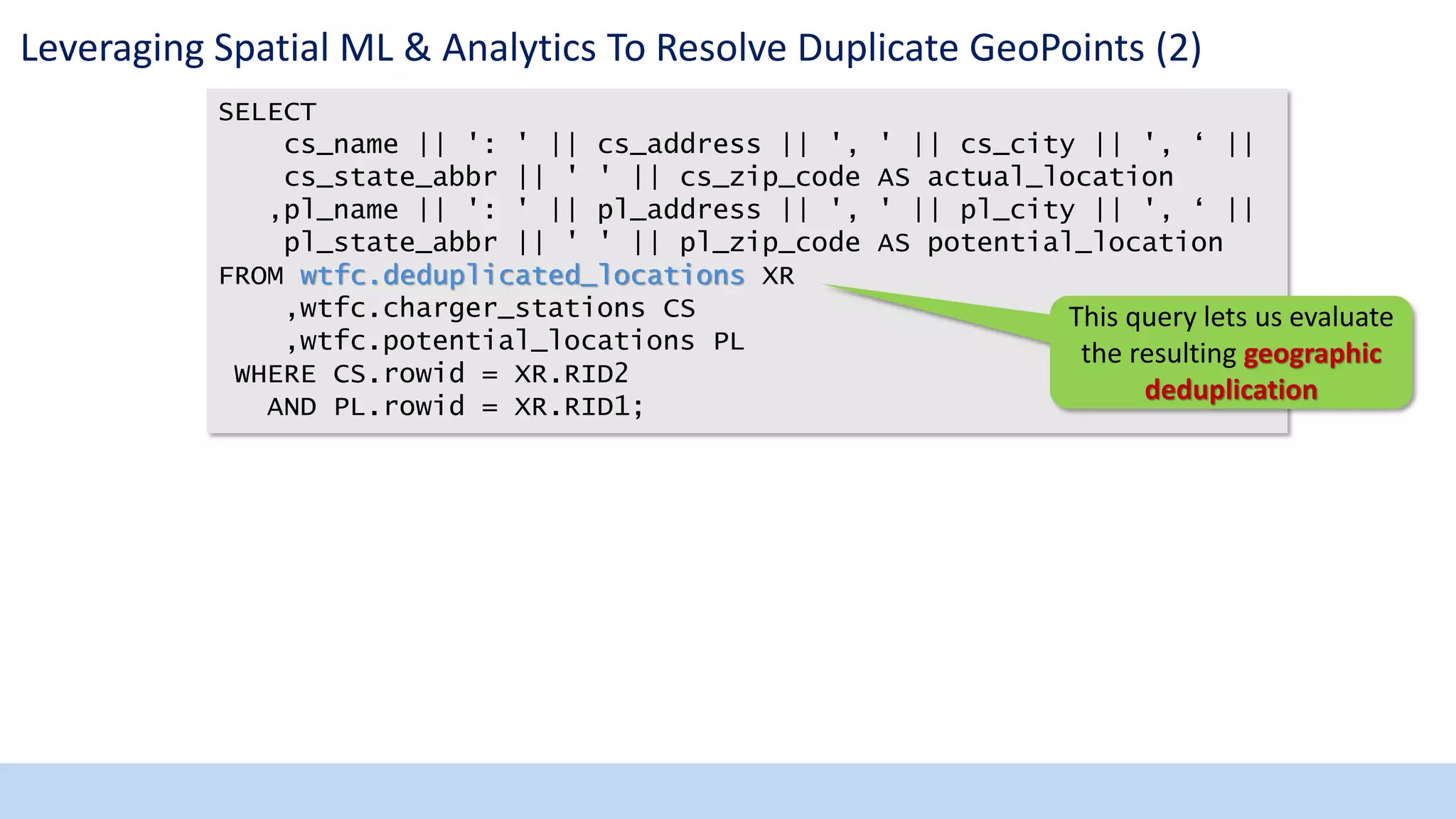
Task: Click the ',wtfc.charger_stations CS' line
Action: click(x=490, y=309)
